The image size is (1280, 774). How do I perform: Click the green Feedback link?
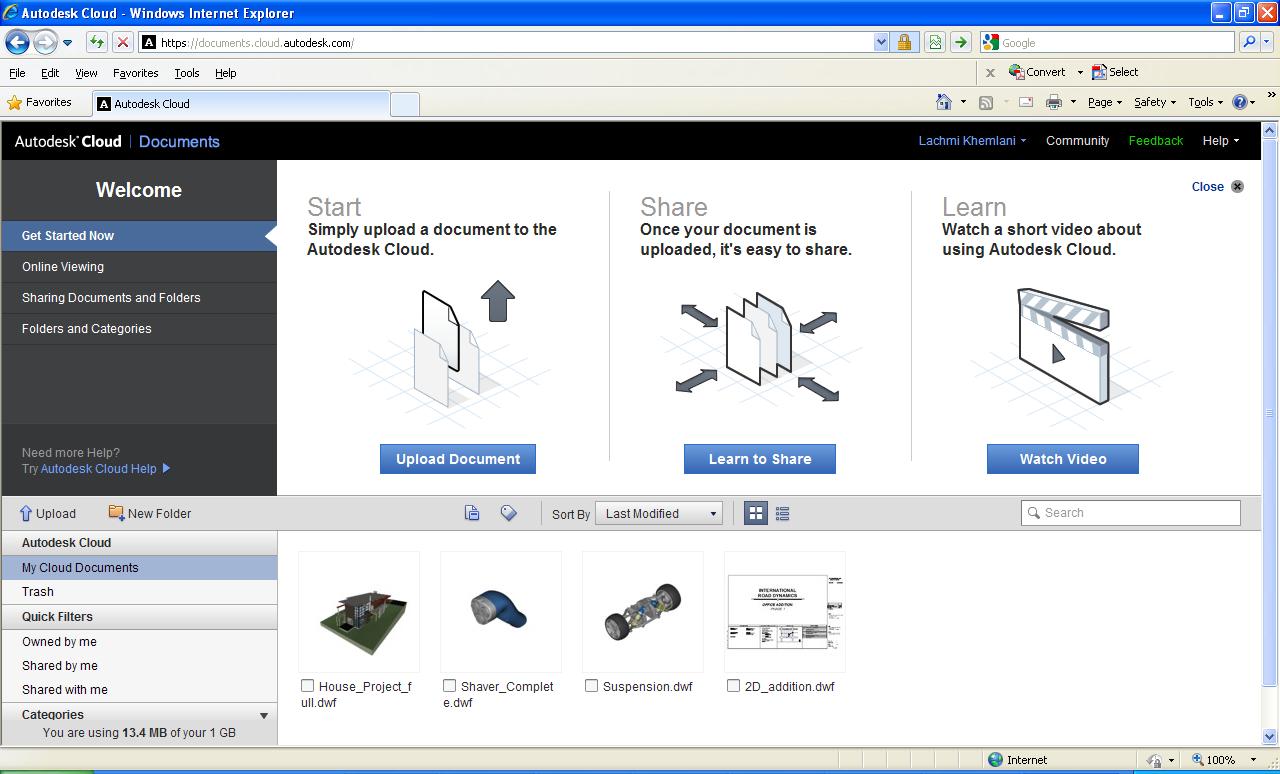[1156, 141]
